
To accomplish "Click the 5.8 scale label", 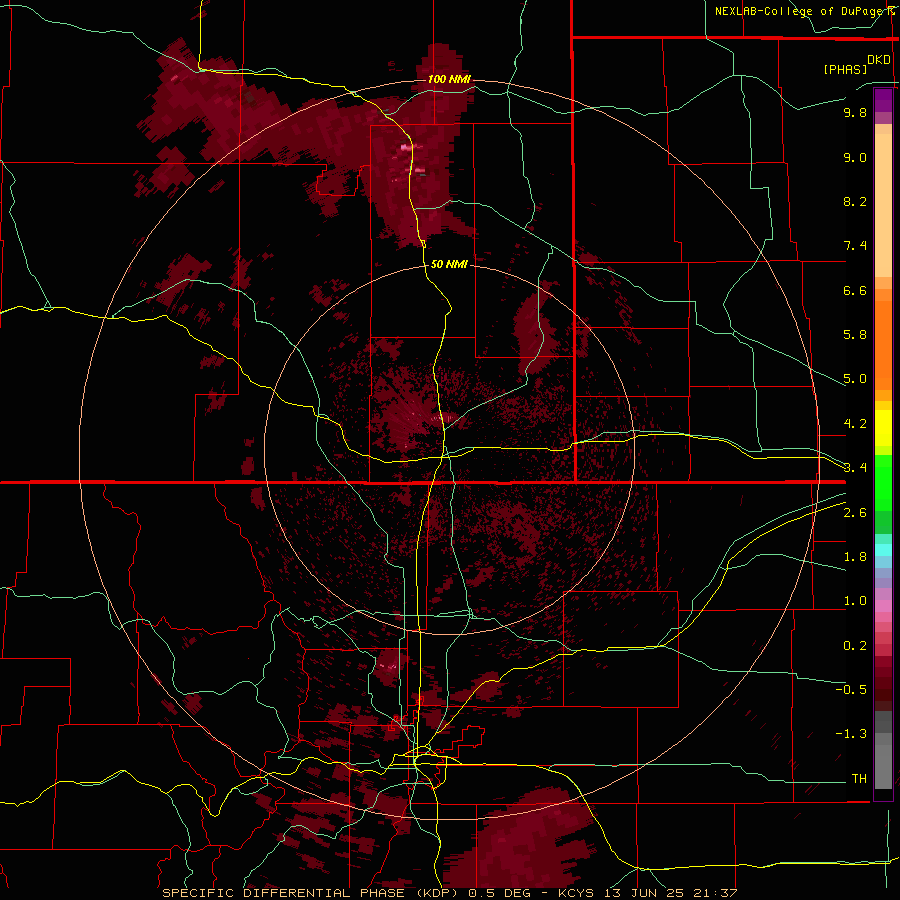I will point(855,335).
